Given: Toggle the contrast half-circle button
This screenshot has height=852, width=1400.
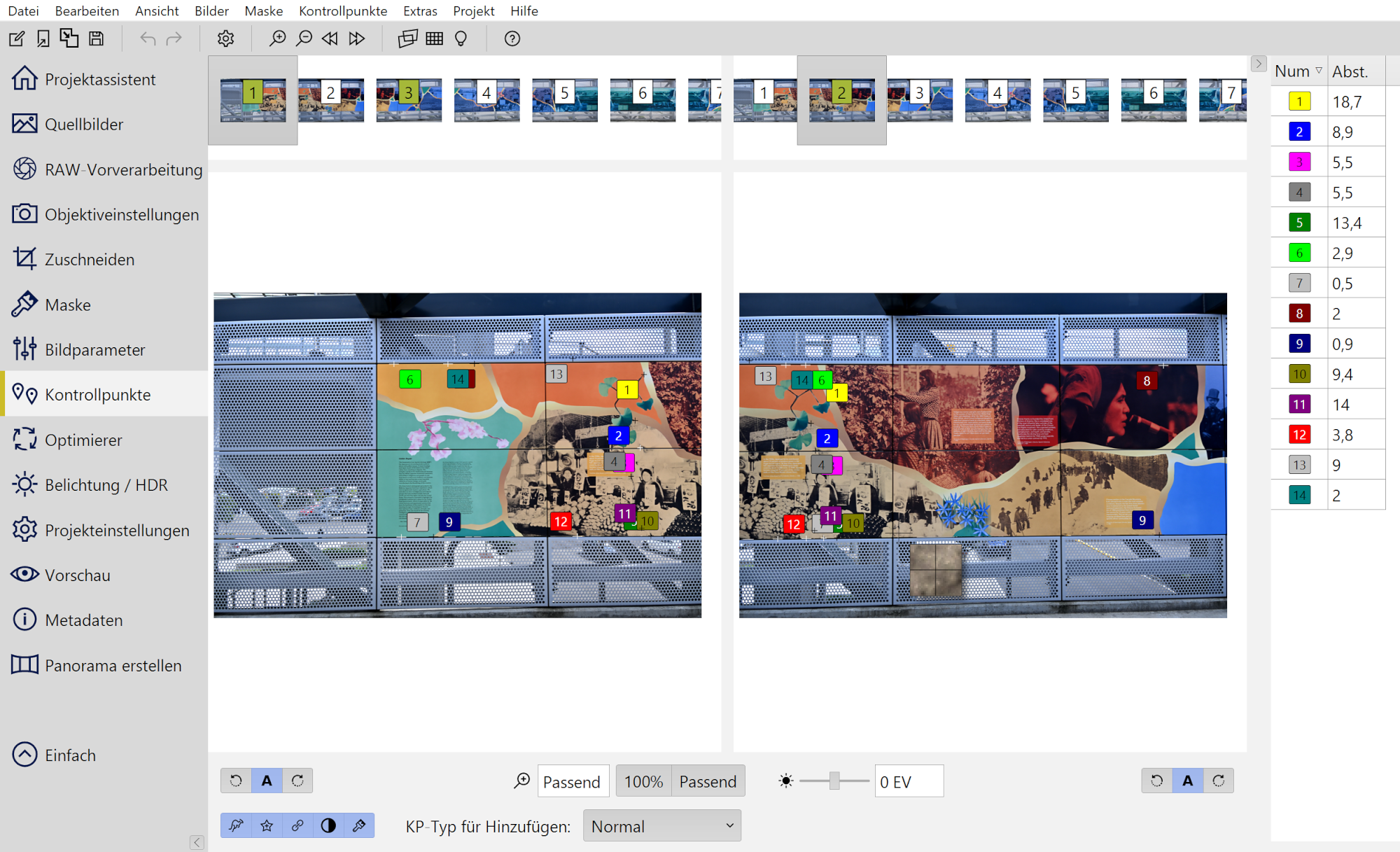Looking at the screenshot, I should click(328, 825).
